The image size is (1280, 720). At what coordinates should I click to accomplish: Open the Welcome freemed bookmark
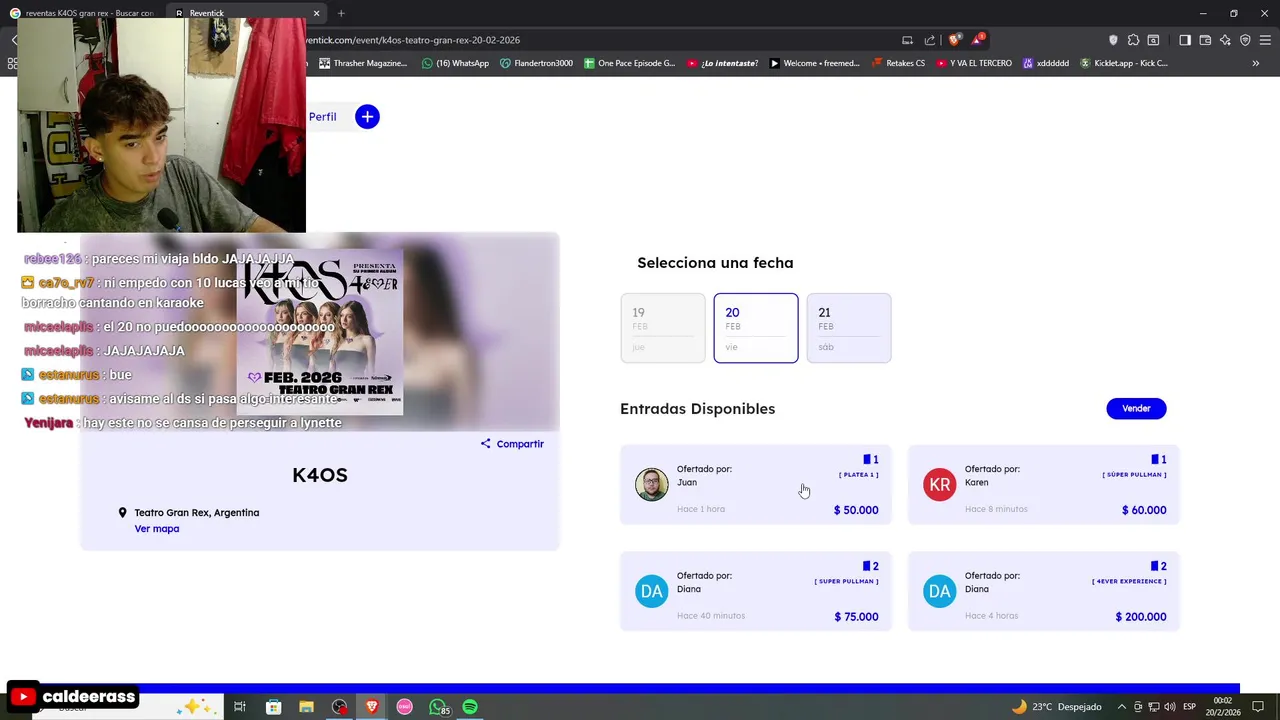(x=814, y=63)
